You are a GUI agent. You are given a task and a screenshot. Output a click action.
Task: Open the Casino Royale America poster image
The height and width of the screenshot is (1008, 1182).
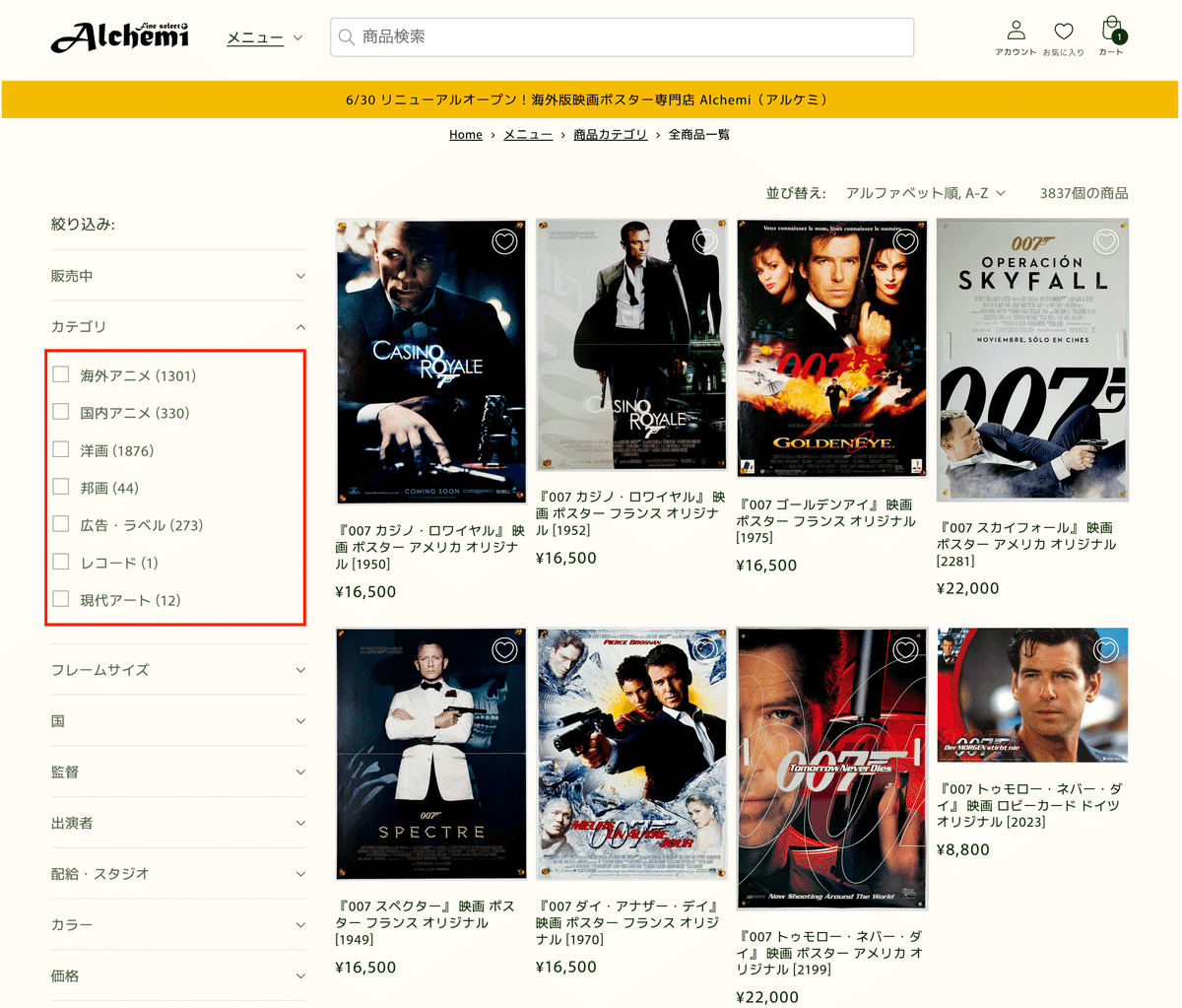430,362
